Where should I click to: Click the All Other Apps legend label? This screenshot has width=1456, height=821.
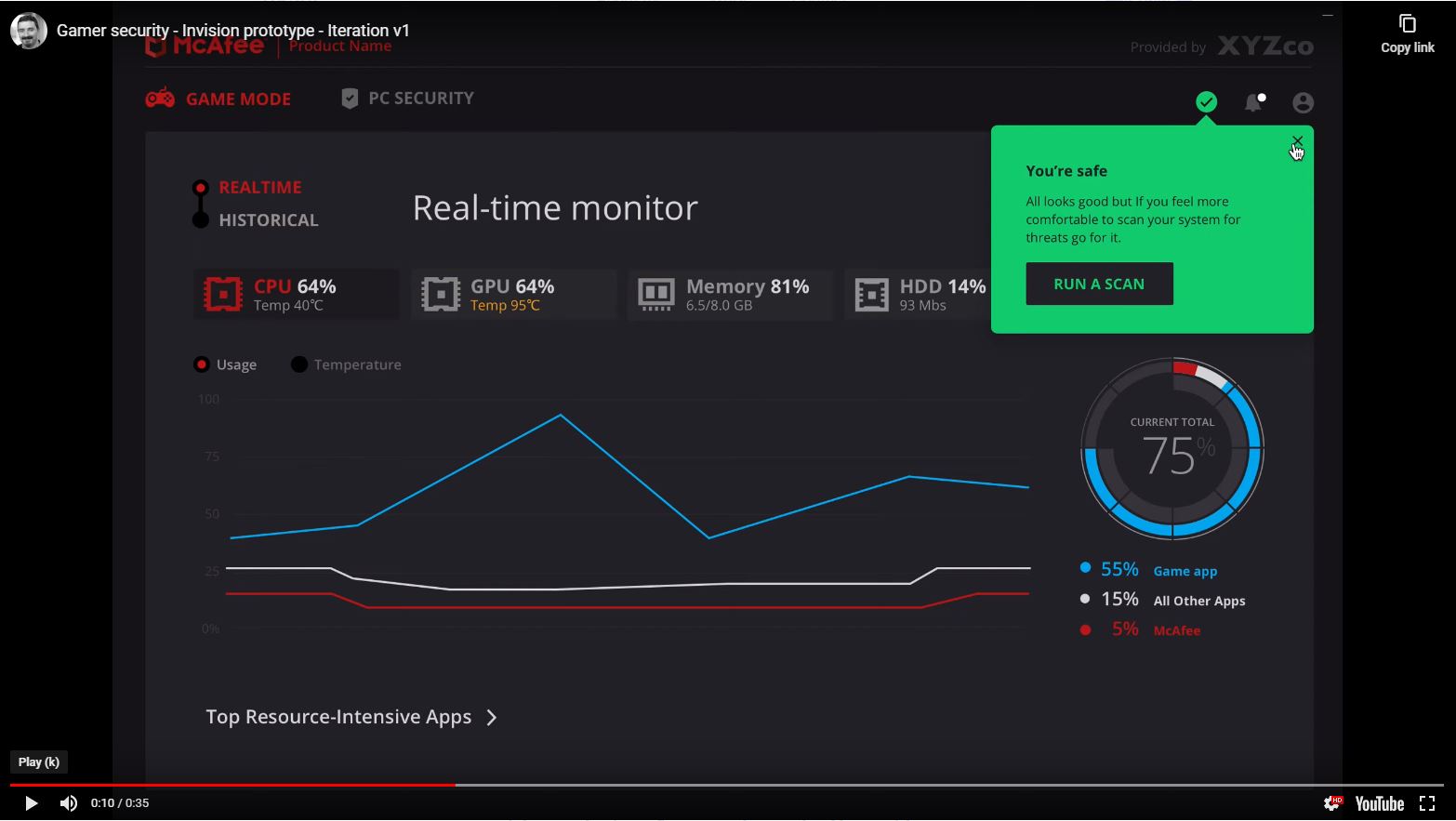1199,601
